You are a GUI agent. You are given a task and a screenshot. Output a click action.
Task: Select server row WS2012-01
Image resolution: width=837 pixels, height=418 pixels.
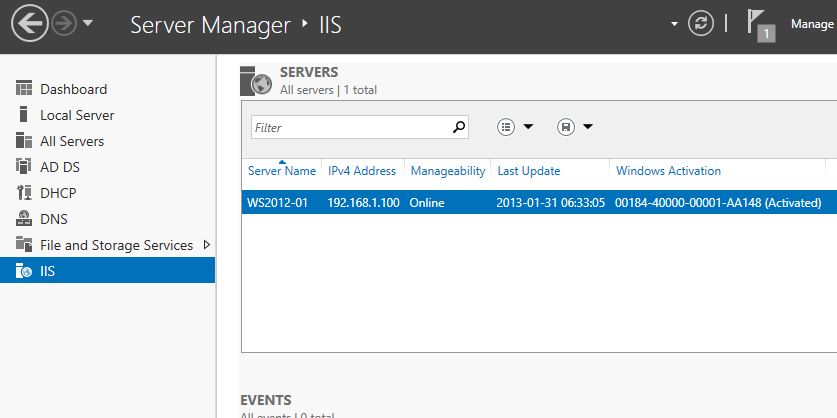point(539,202)
